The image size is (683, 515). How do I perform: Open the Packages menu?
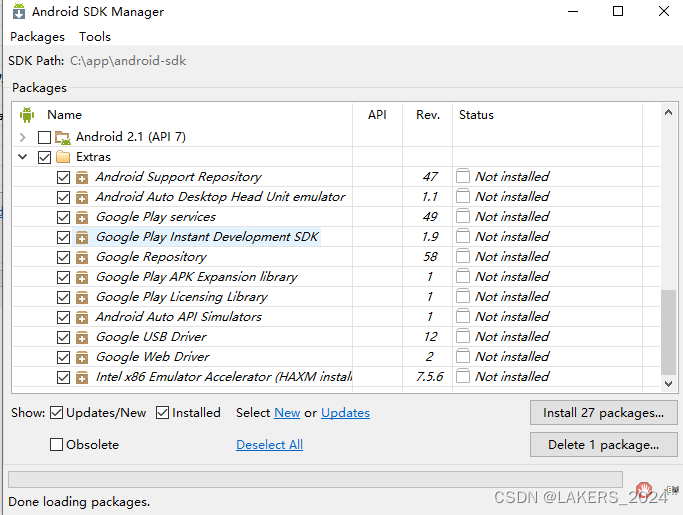pyautogui.click(x=37, y=37)
